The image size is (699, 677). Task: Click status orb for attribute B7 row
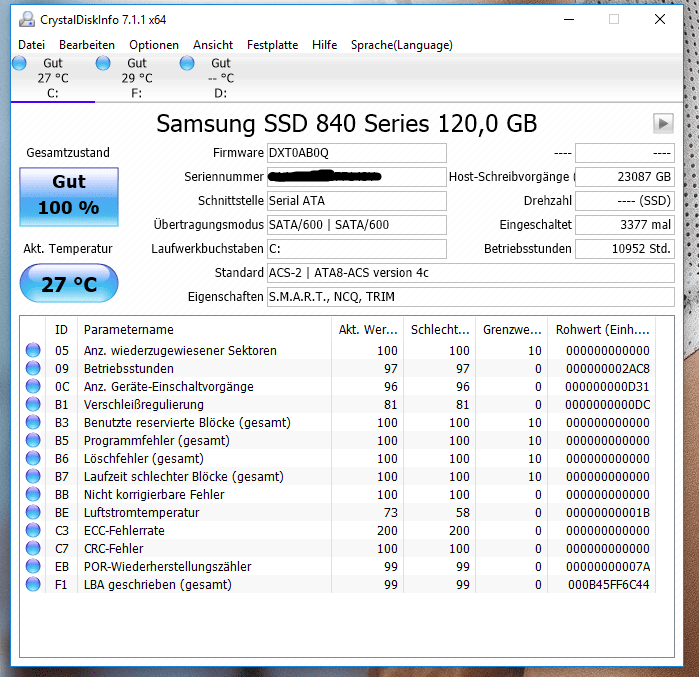[x=33, y=476]
